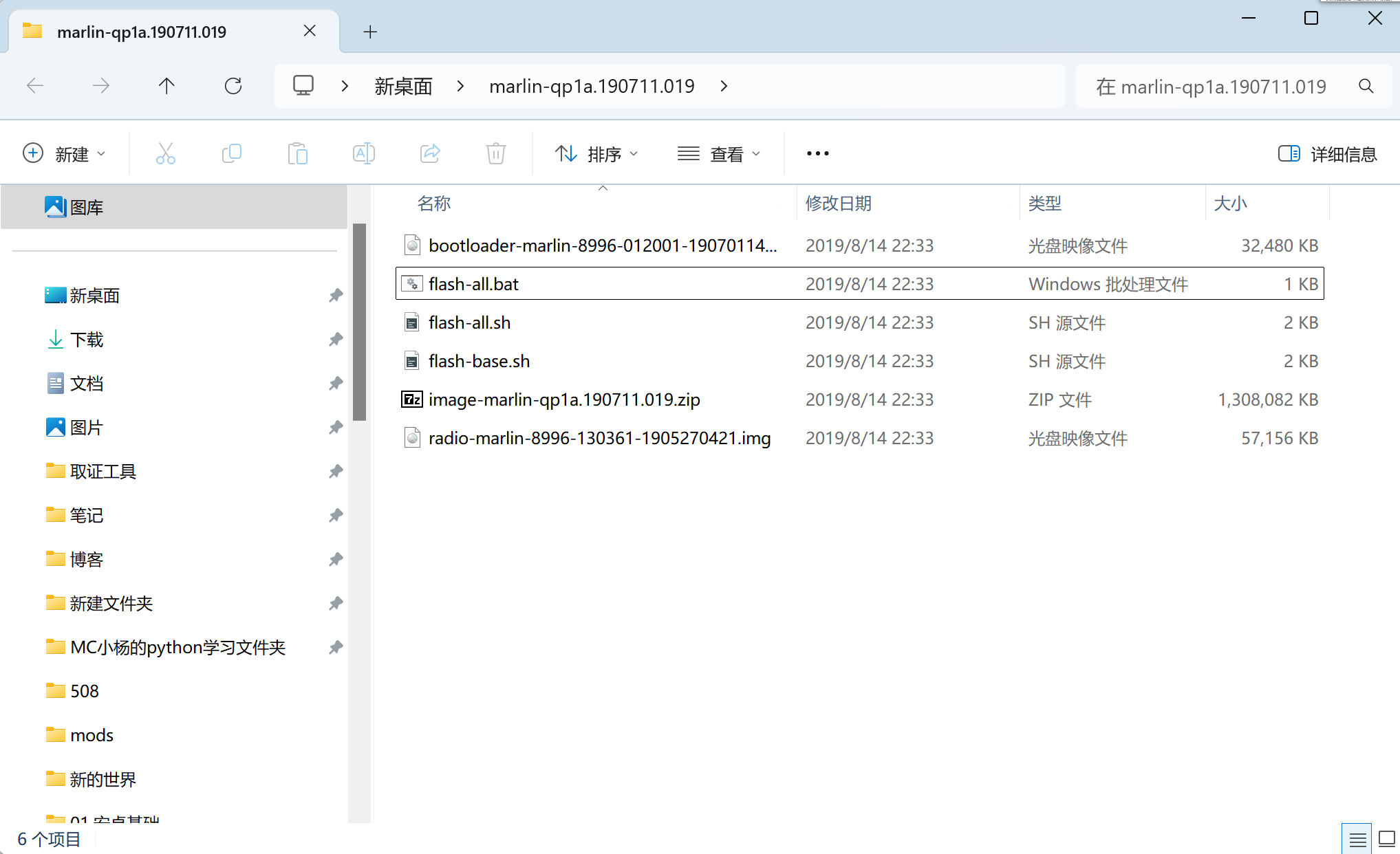Unpin 下载 using its pin icon
1400x854 pixels.
[x=335, y=340]
